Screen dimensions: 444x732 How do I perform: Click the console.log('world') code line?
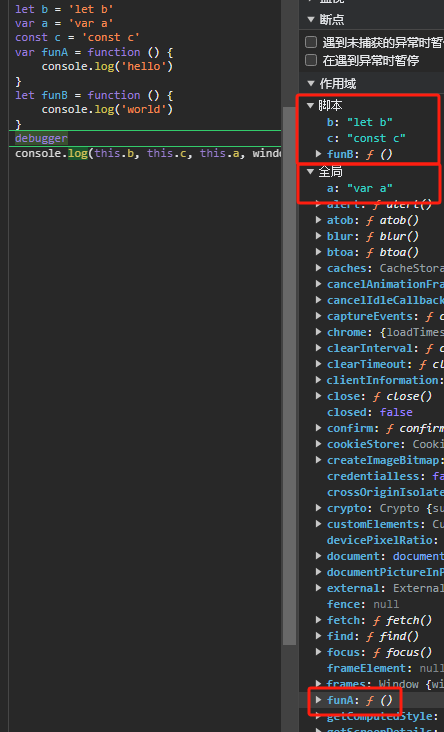[x=107, y=109]
